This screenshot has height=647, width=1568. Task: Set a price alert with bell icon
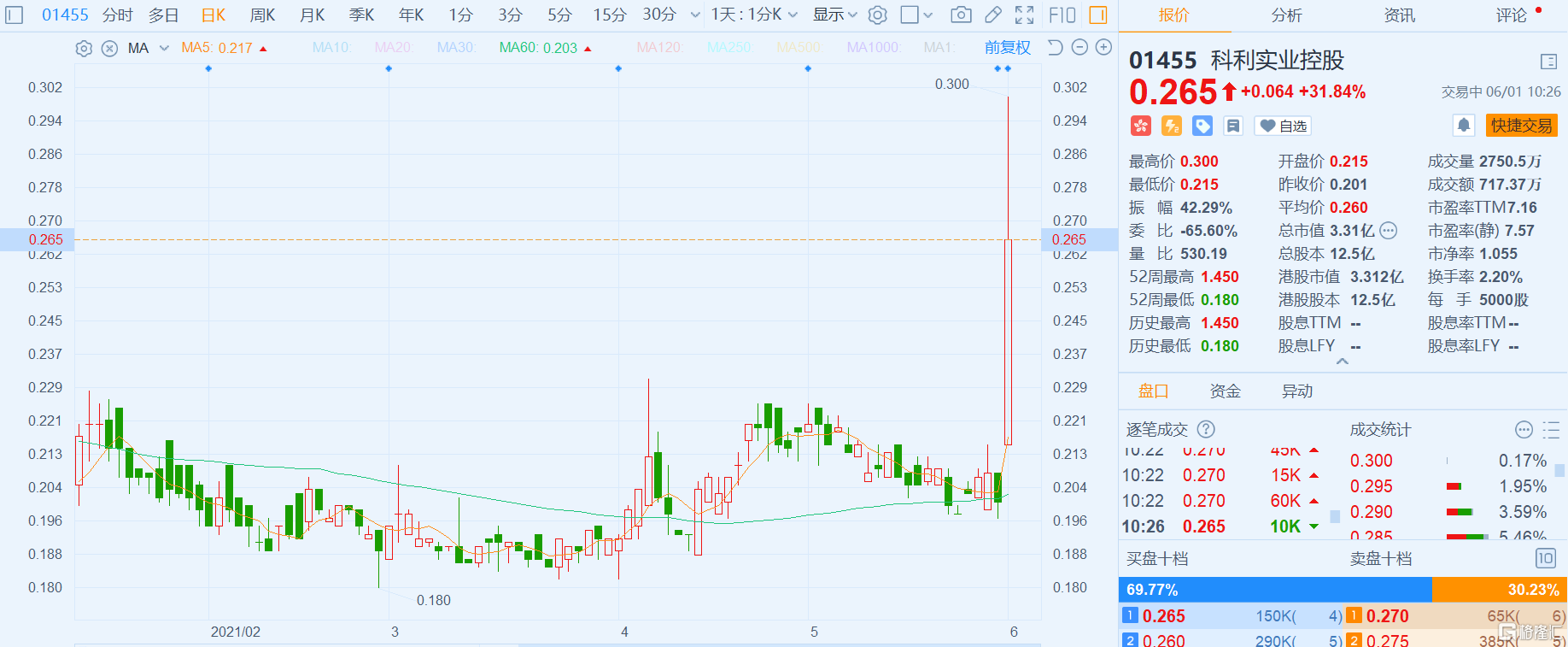pyautogui.click(x=1464, y=126)
